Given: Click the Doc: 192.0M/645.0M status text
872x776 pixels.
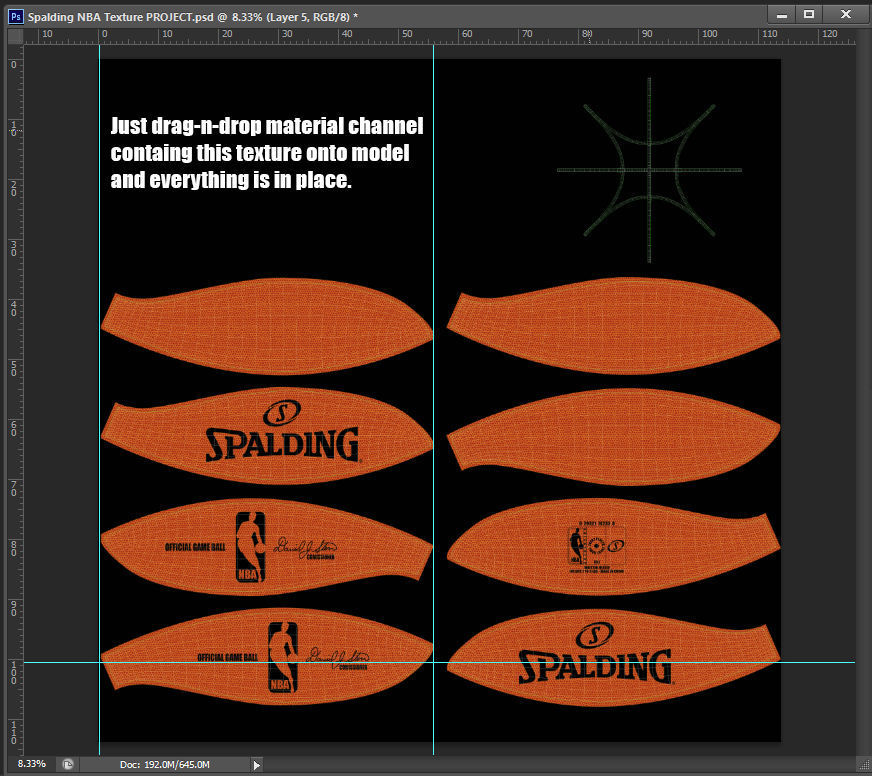Looking at the screenshot, I should pyautogui.click(x=165, y=764).
